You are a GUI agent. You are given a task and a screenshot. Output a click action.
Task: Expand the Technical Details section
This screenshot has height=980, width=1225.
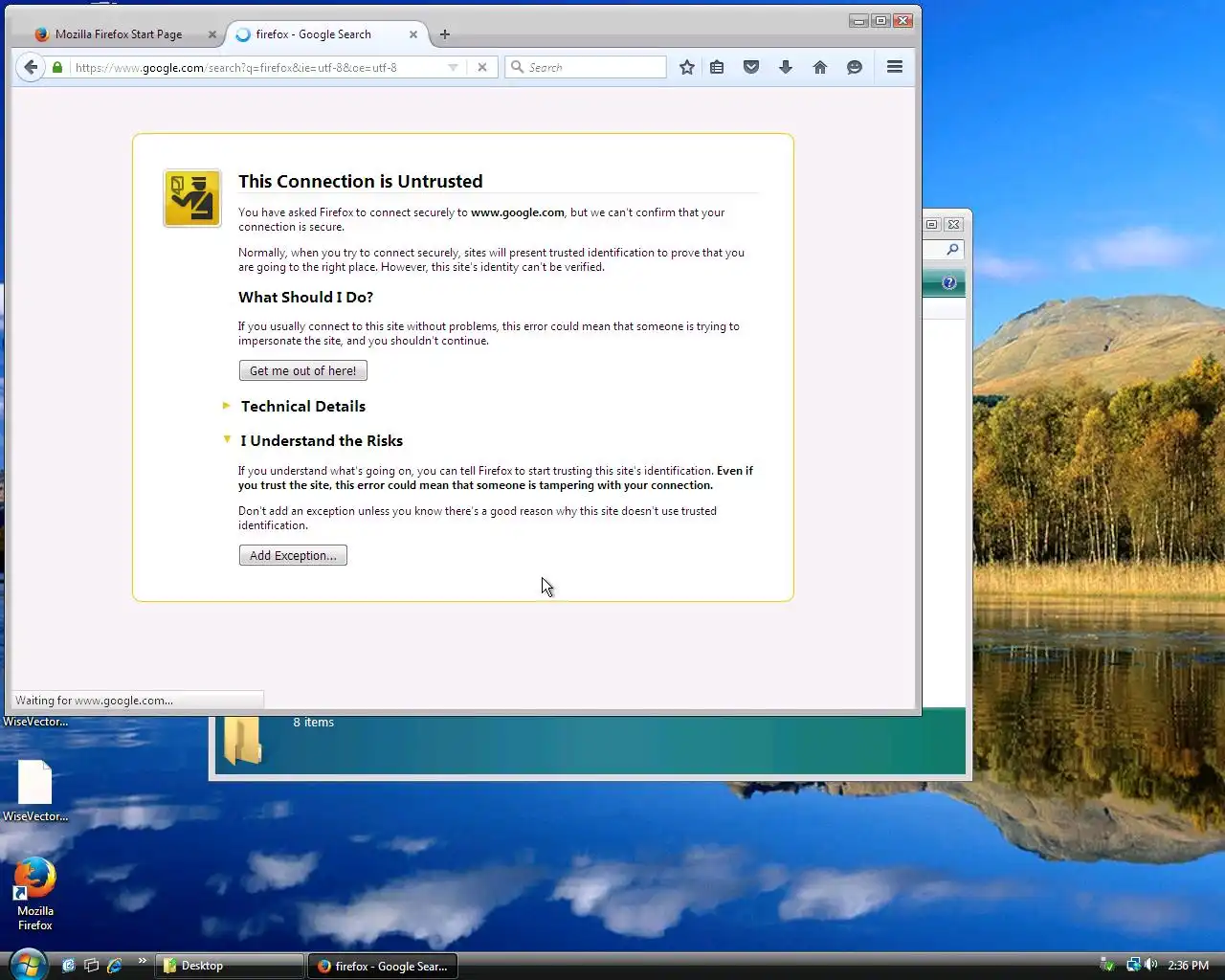[x=302, y=406]
